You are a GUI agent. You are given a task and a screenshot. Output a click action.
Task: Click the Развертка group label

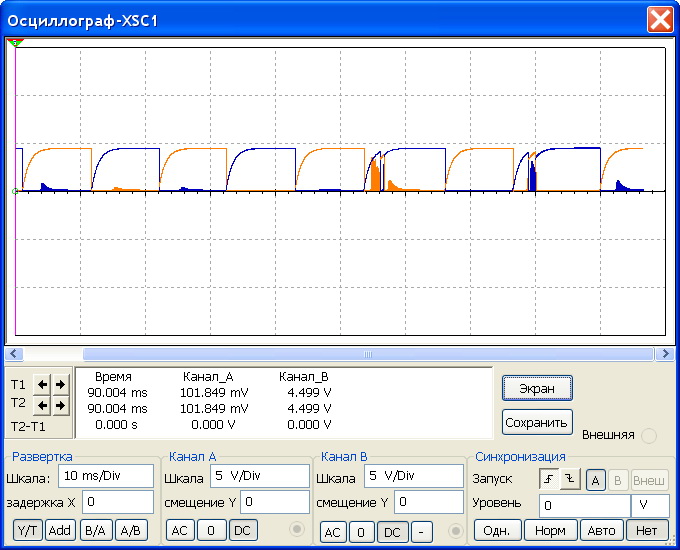tap(42, 457)
